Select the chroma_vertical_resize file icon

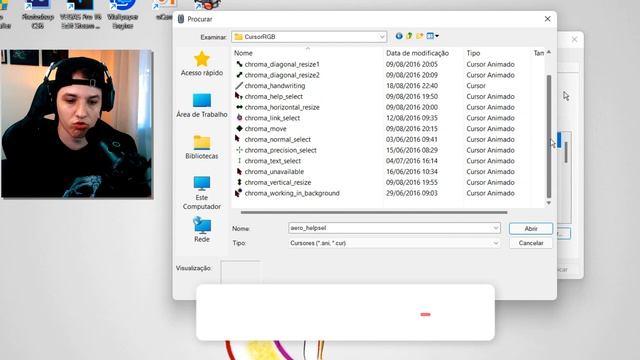pyautogui.click(x=239, y=182)
